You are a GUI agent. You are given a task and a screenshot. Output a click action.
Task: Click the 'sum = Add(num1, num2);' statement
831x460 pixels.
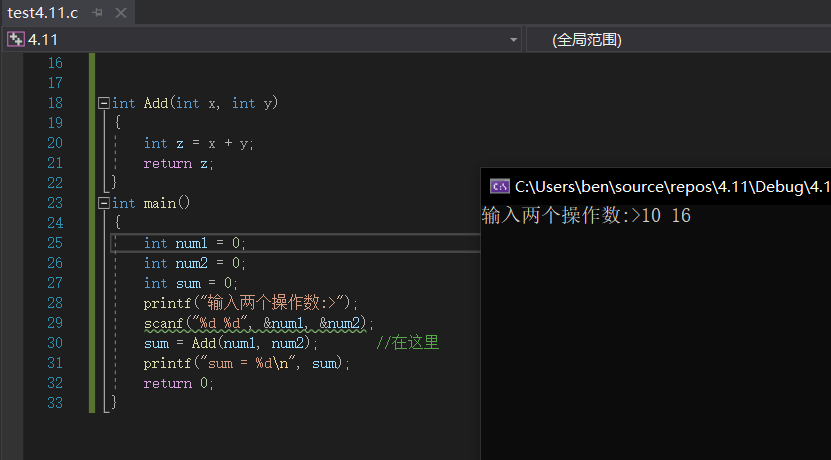tap(231, 343)
